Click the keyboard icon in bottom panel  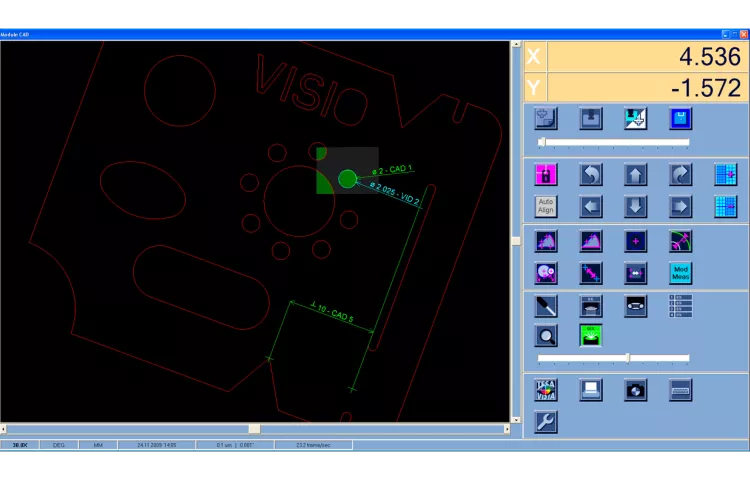pyautogui.click(x=680, y=390)
